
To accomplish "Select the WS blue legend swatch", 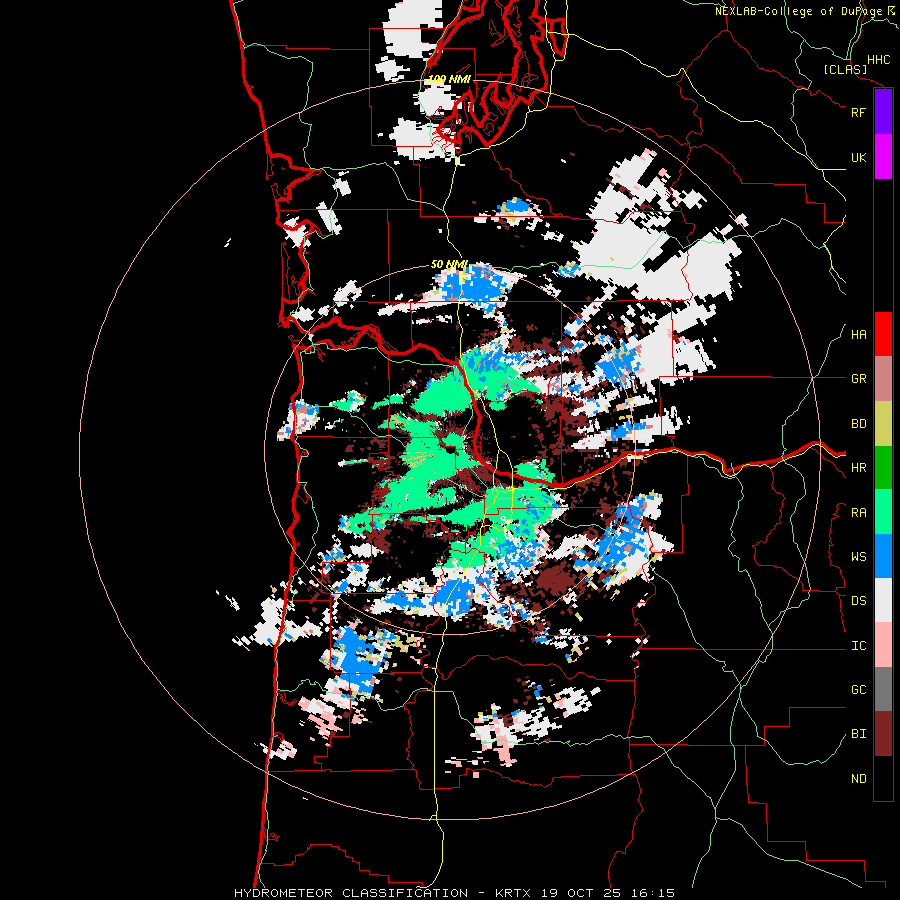I will [883, 556].
